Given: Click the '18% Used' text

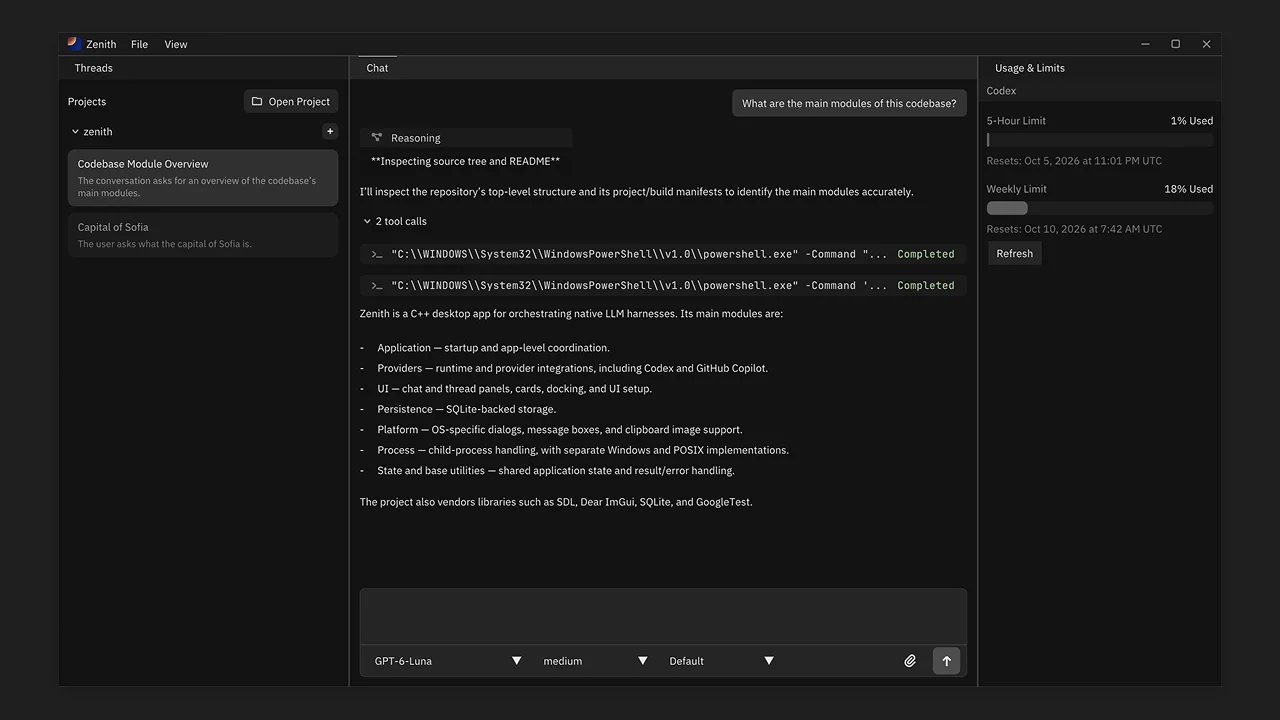Looking at the screenshot, I should (x=1188, y=189).
